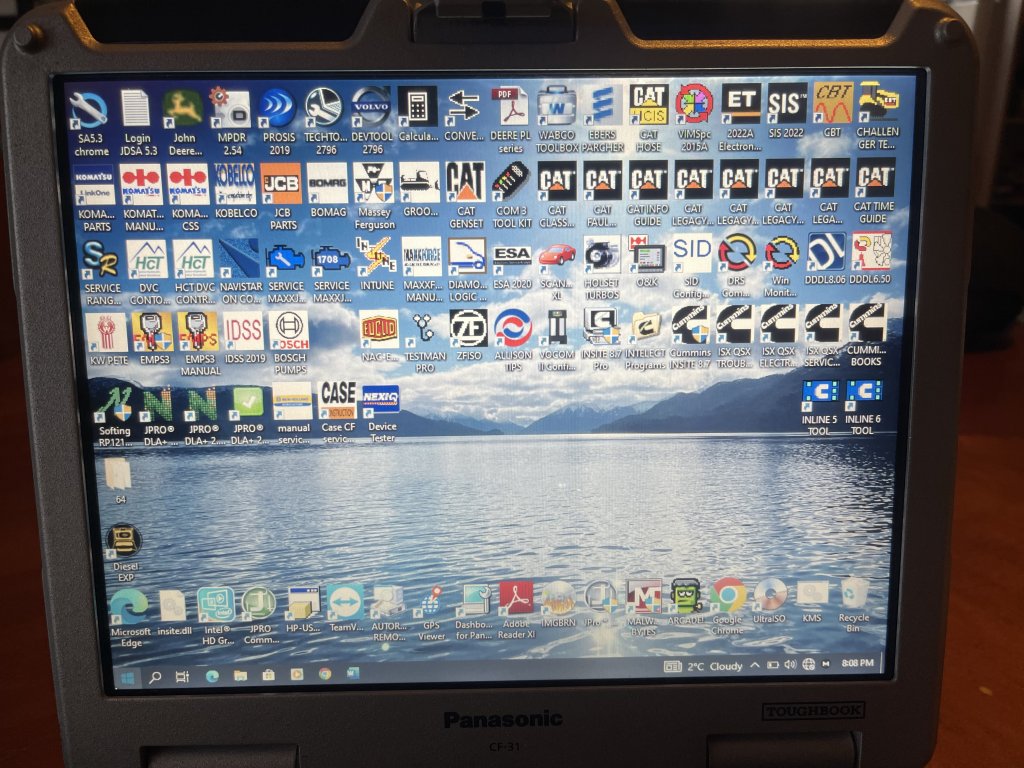Open CAT TIME GUIDE
The image size is (1024, 768).
click(x=874, y=178)
